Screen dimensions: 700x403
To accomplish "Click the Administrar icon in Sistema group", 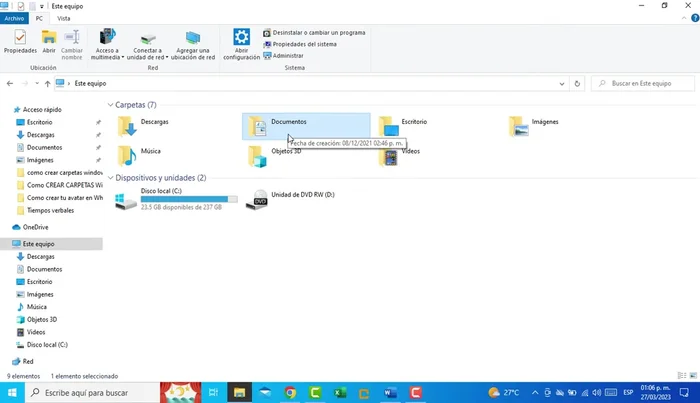I will 267,56.
